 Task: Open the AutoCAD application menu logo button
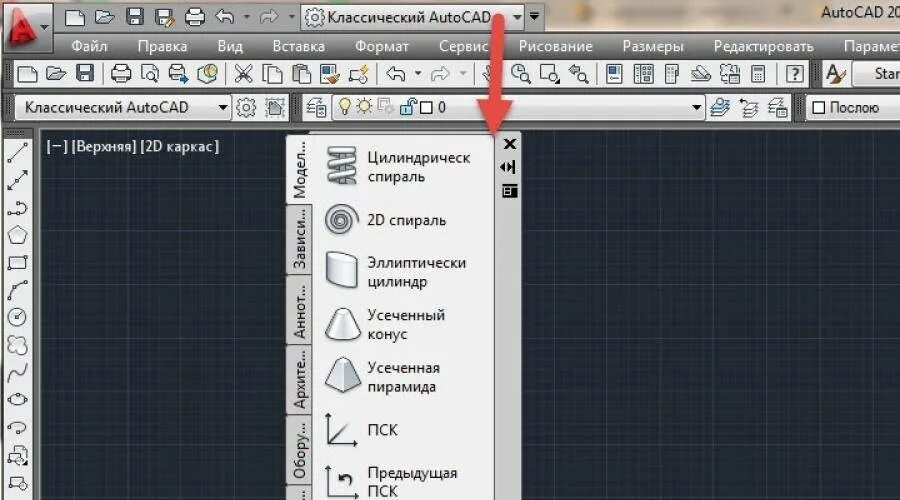[27, 26]
